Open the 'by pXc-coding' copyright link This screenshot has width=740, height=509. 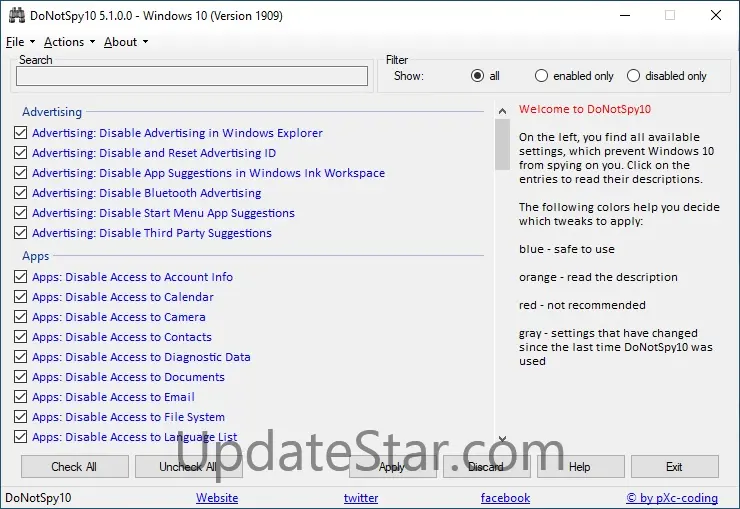click(x=672, y=498)
